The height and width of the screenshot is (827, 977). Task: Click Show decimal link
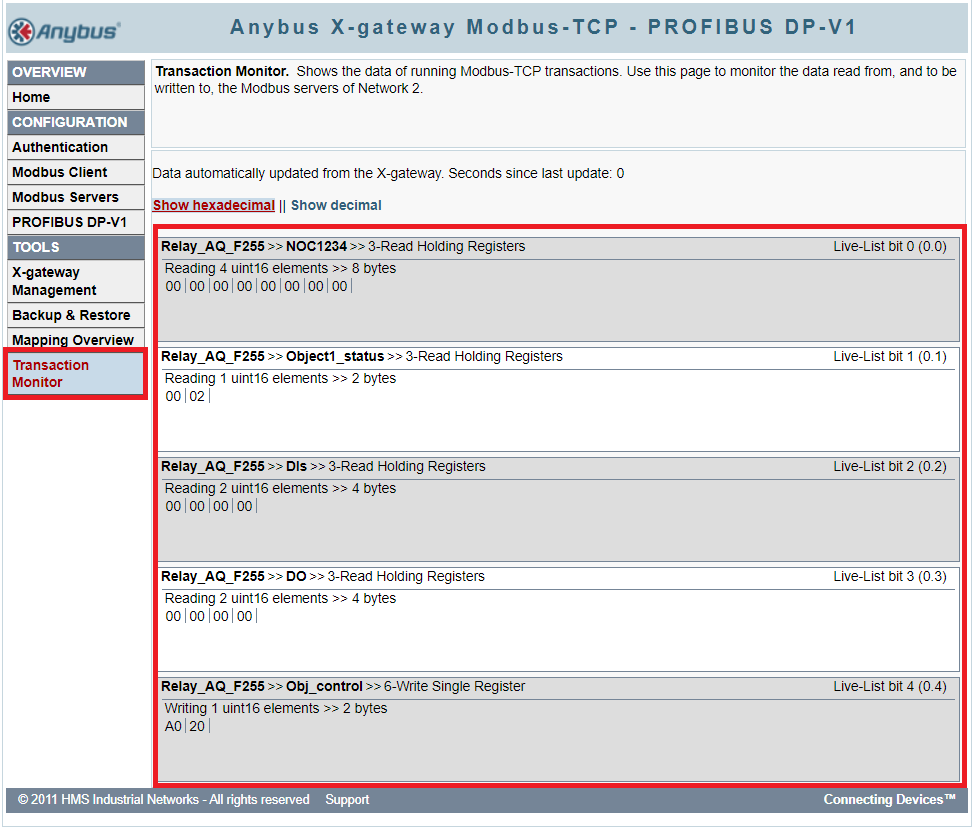336,205
